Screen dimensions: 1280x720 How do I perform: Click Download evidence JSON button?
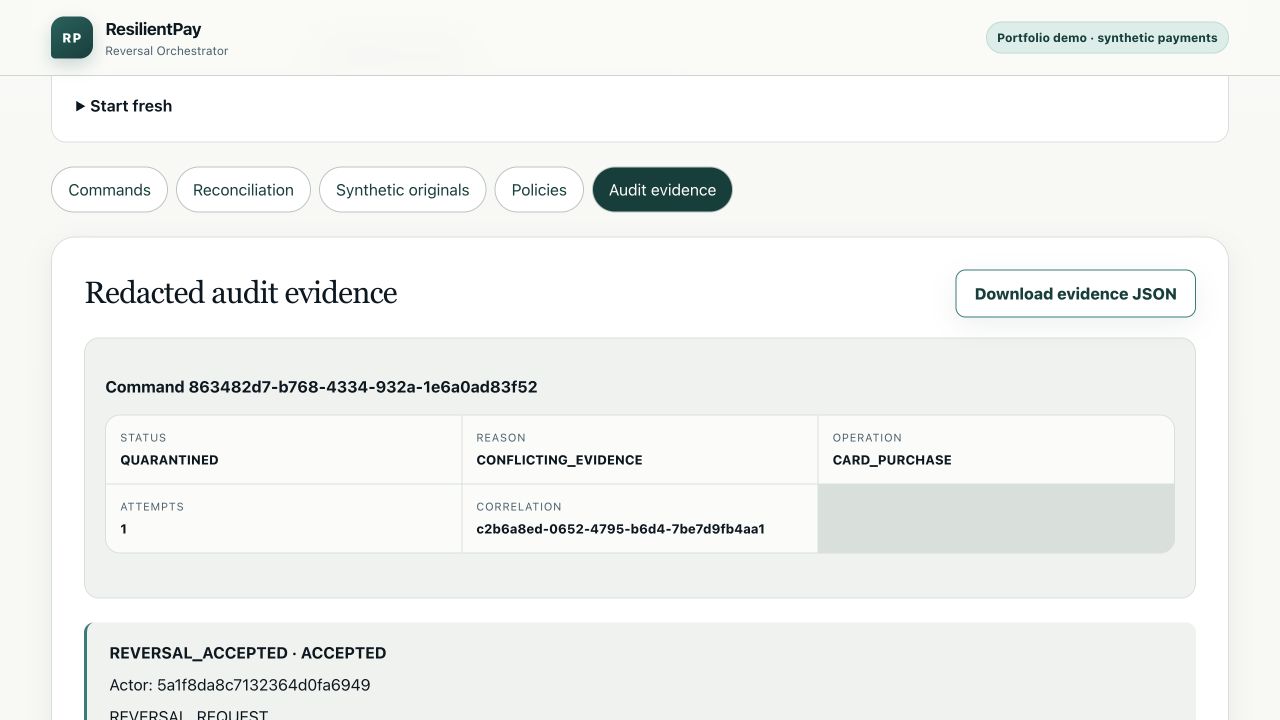pyautogui.click(x=1075, y=294)
